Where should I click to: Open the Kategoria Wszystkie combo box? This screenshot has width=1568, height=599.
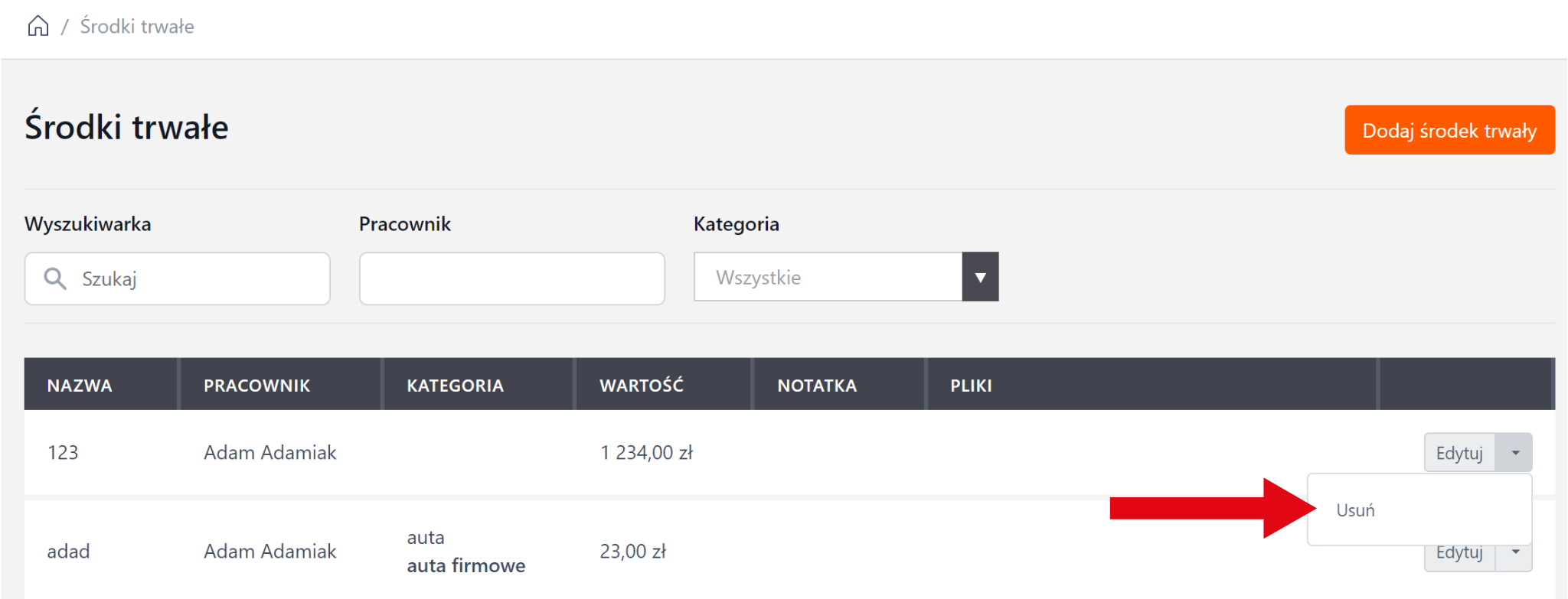pos(827,277)
